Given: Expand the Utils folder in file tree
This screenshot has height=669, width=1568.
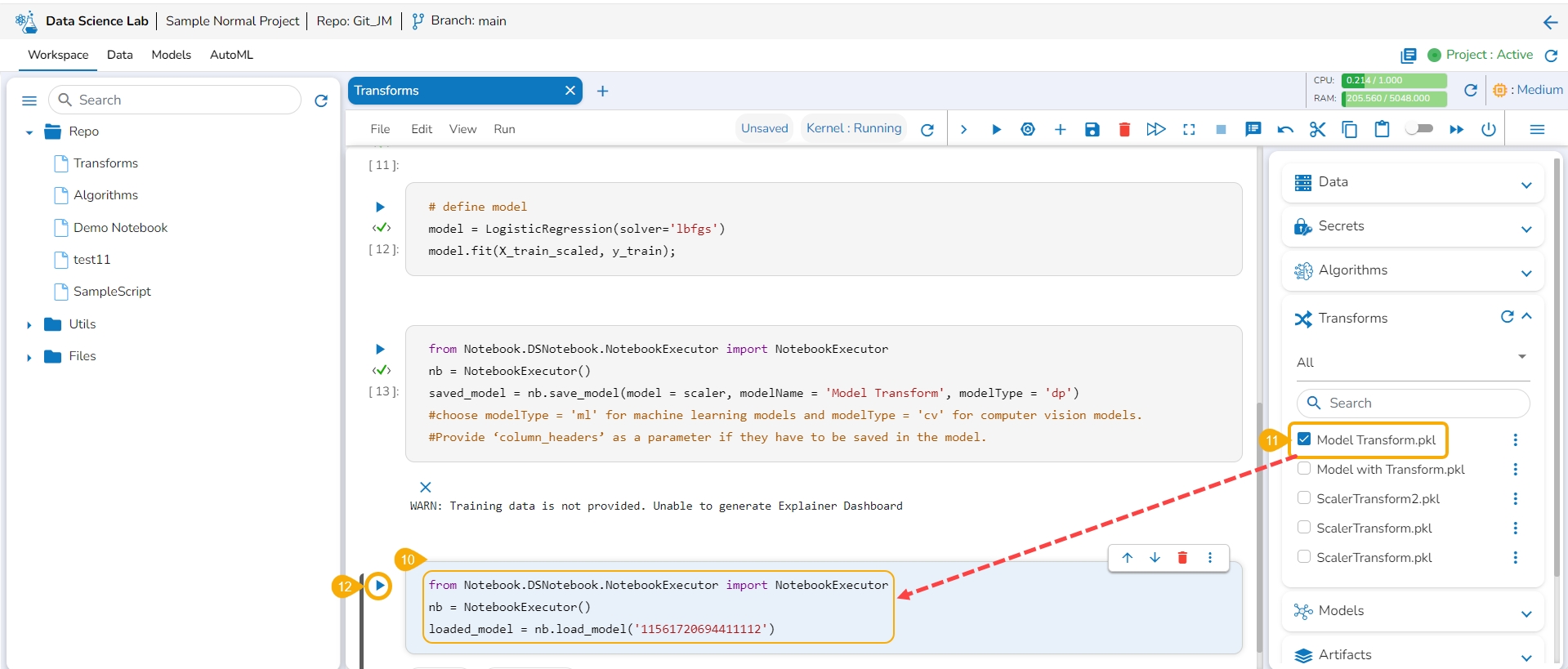Looking at the screenshot, I should [x=29, y=325].
